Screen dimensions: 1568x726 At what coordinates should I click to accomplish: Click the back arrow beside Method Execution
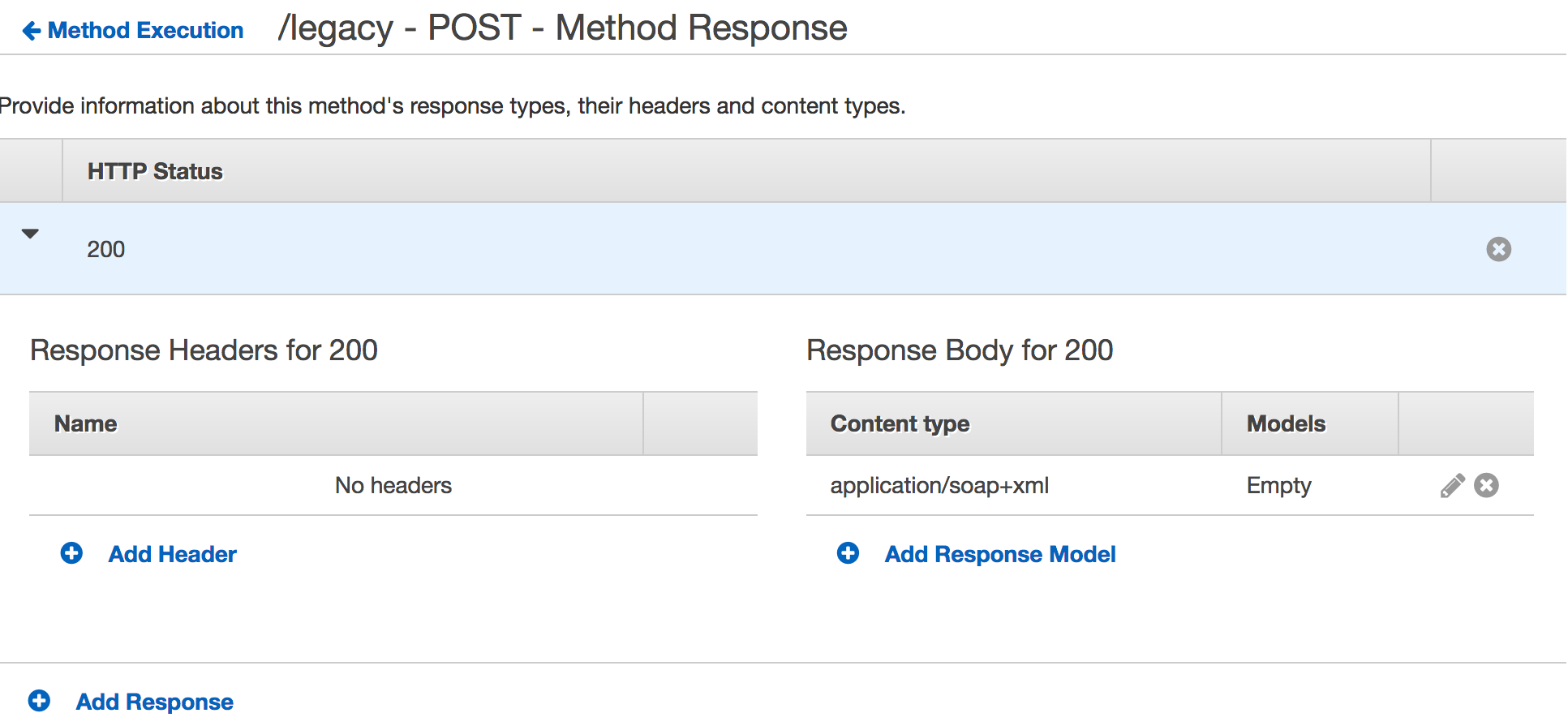click(x=31, y=31)
